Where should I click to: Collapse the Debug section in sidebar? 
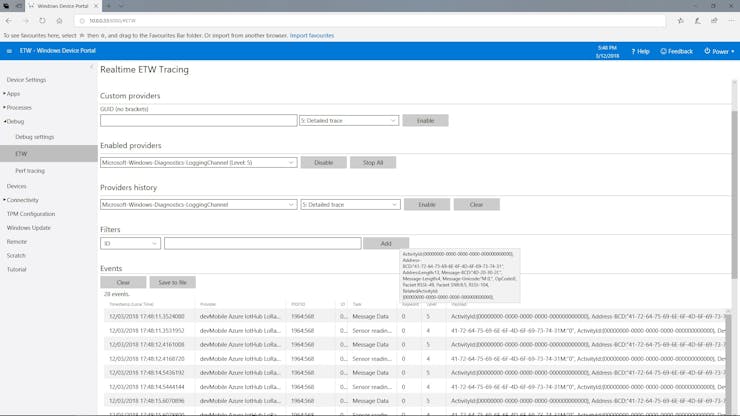pyautogui.click(x=14, y=121)
